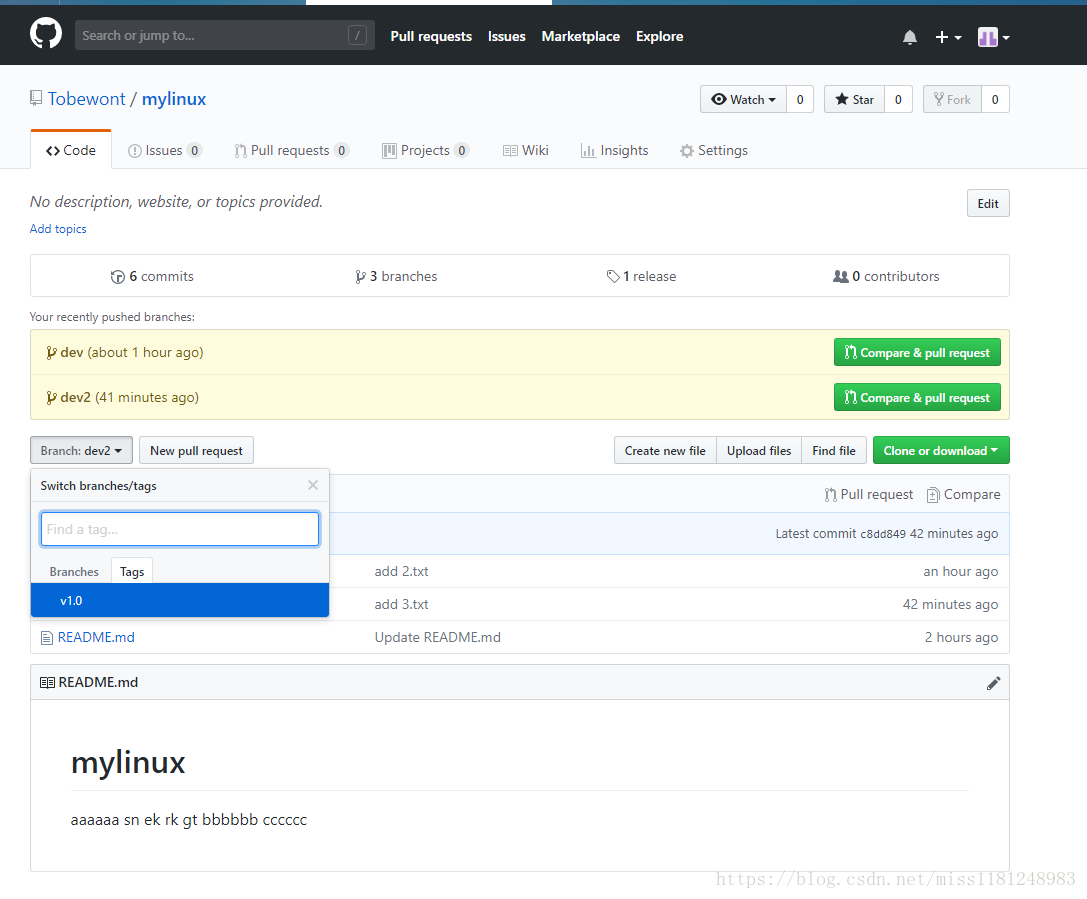Click Find file
The height and width of the screenshot is (899, 1087).
point(833,451)
